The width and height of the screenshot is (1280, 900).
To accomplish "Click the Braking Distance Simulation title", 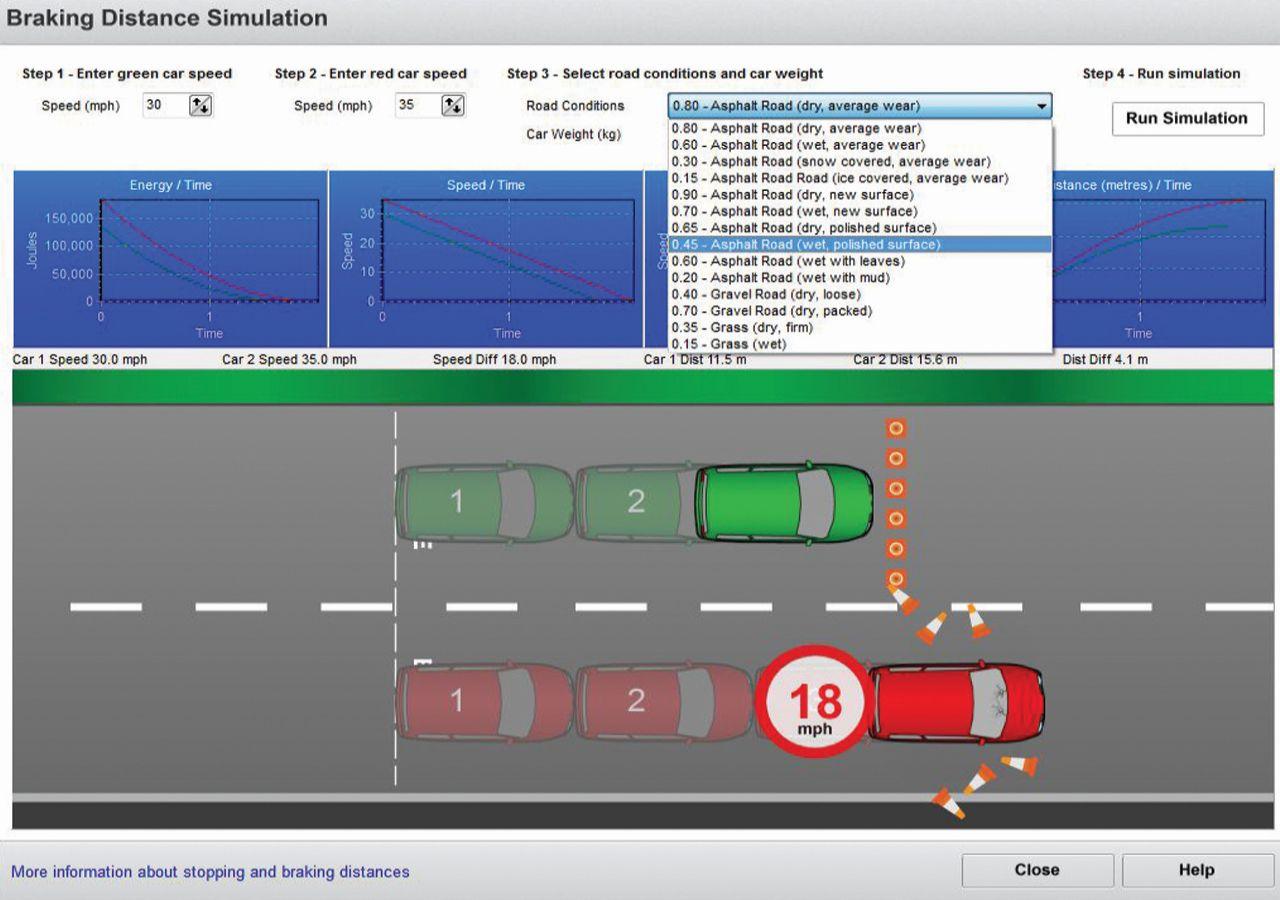I will coord(167,18).
